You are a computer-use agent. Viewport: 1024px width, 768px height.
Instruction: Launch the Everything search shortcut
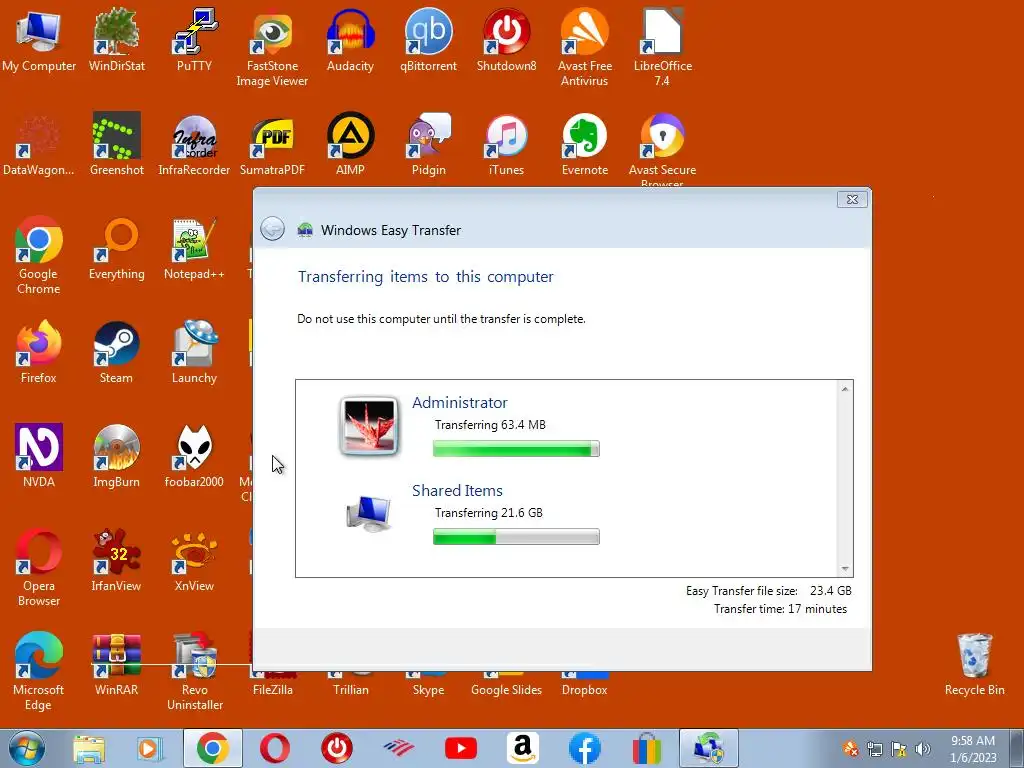(116, 248)
